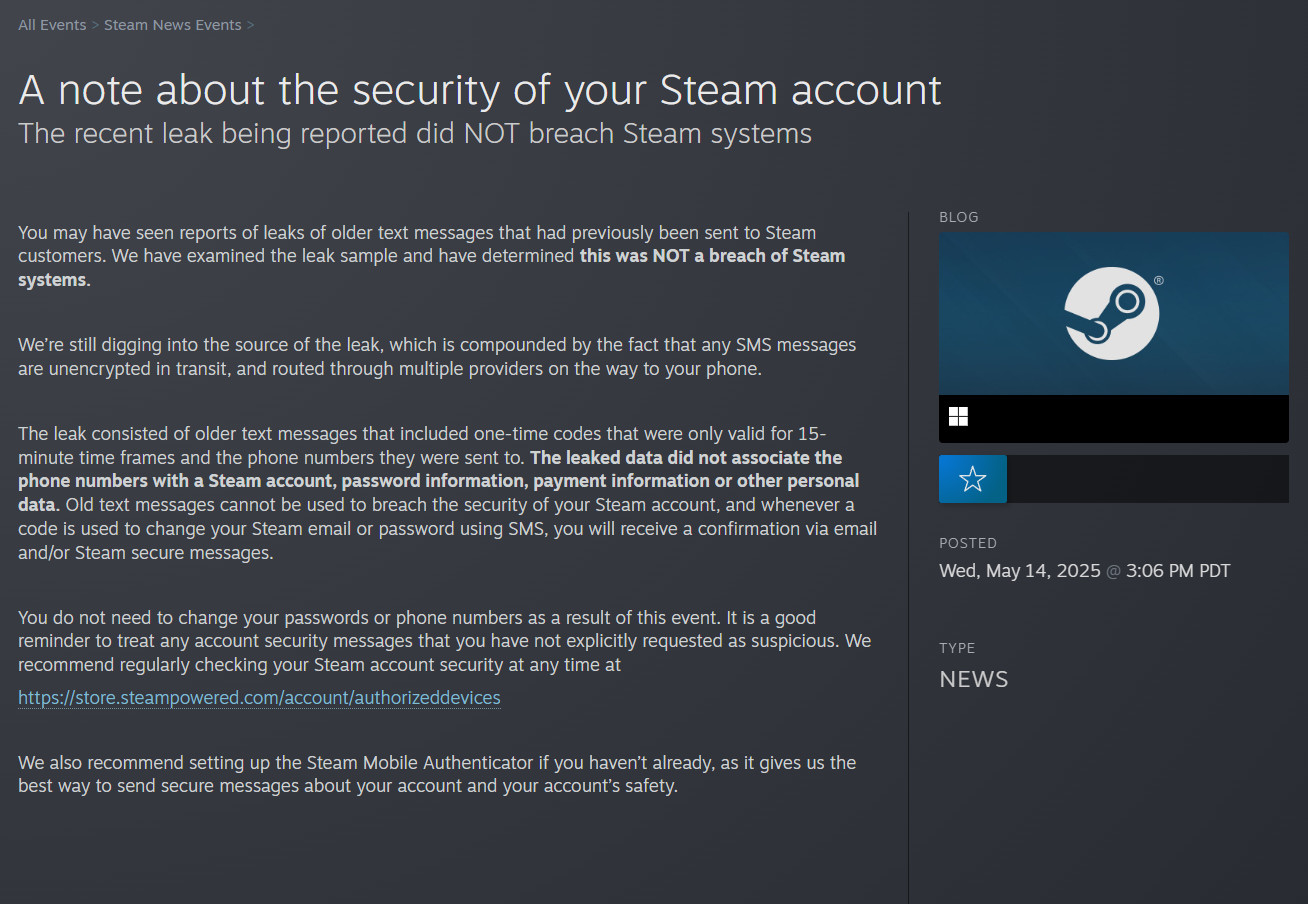
Task: Open the All Events breadcrumb
Action: [x=52, y=25]
